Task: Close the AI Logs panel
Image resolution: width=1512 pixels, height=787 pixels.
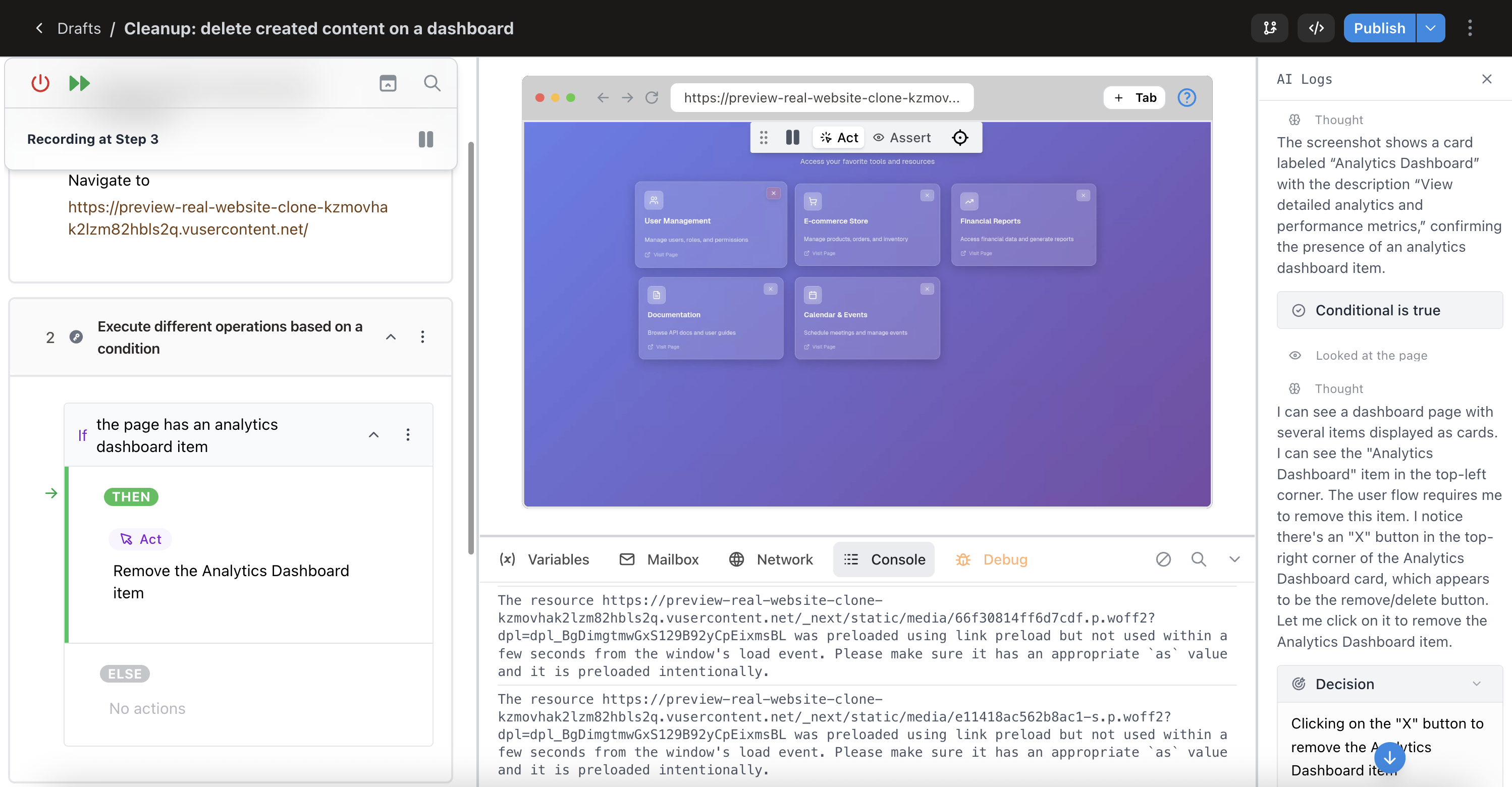Action: tap(1486, 79)
